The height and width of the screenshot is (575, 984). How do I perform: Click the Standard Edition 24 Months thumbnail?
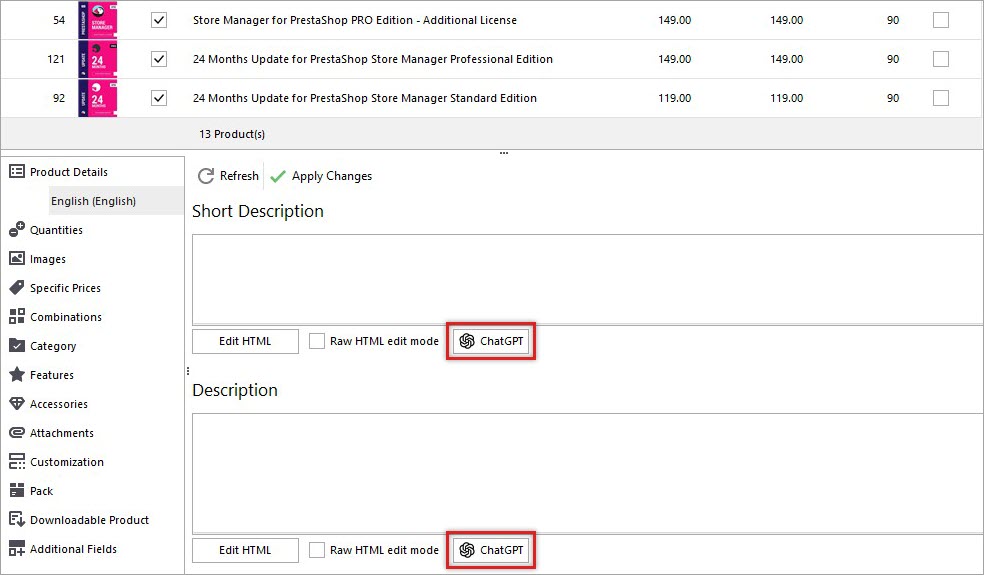click(98, 98)
